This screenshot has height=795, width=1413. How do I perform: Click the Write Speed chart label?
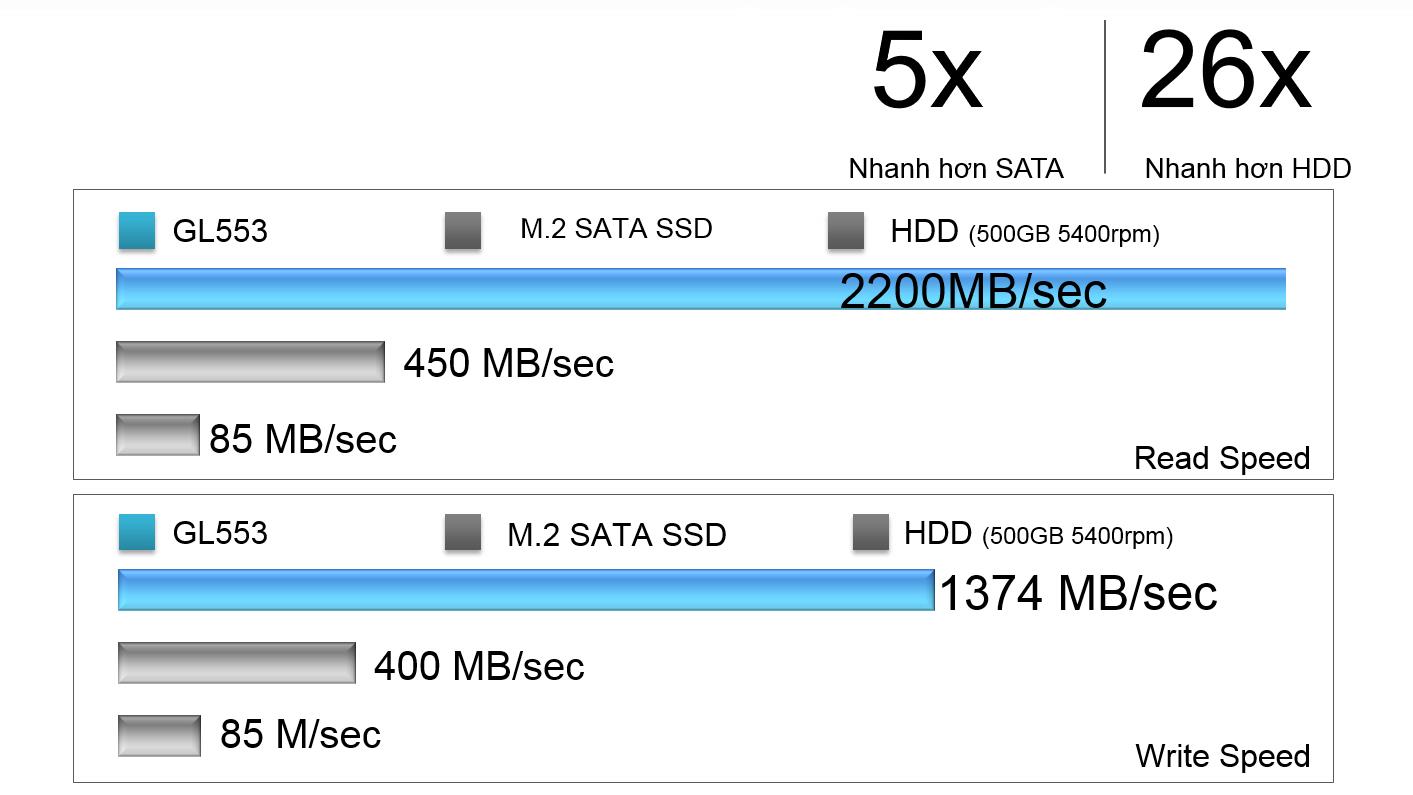(x=1223, y=756)
